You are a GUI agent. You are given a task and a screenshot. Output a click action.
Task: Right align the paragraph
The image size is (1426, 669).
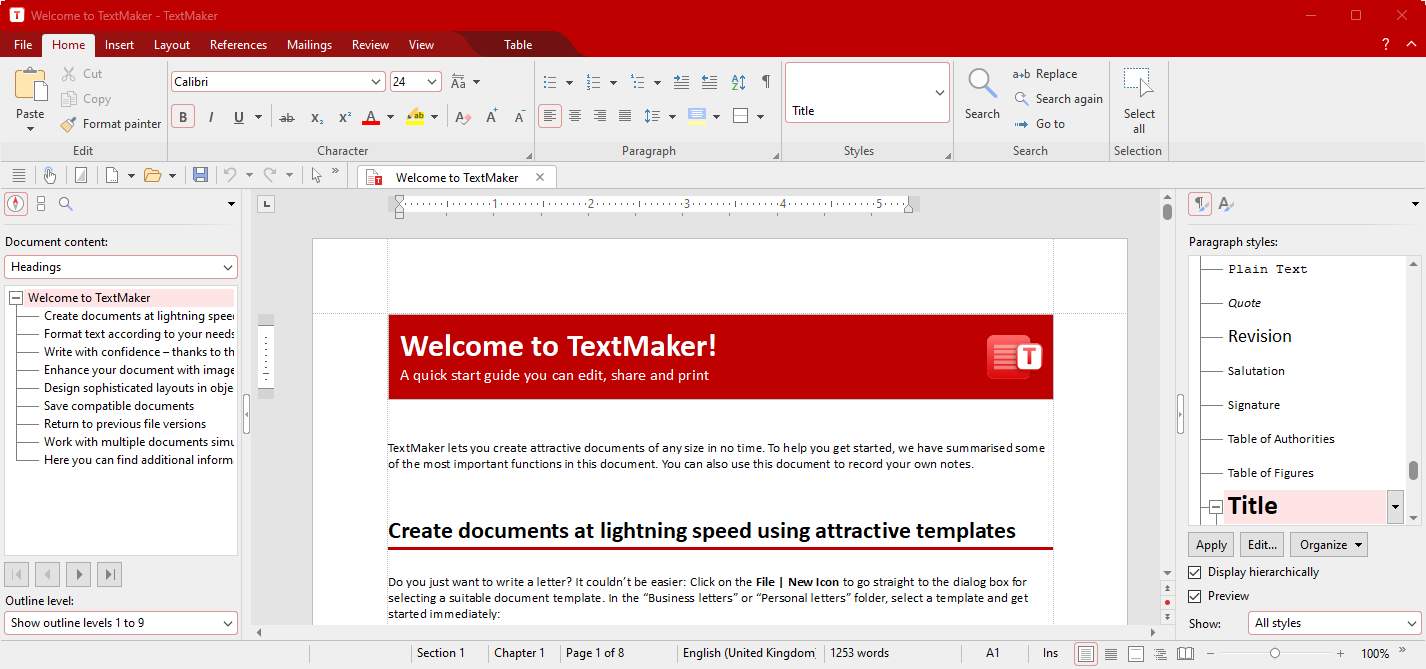coord(600,117)
